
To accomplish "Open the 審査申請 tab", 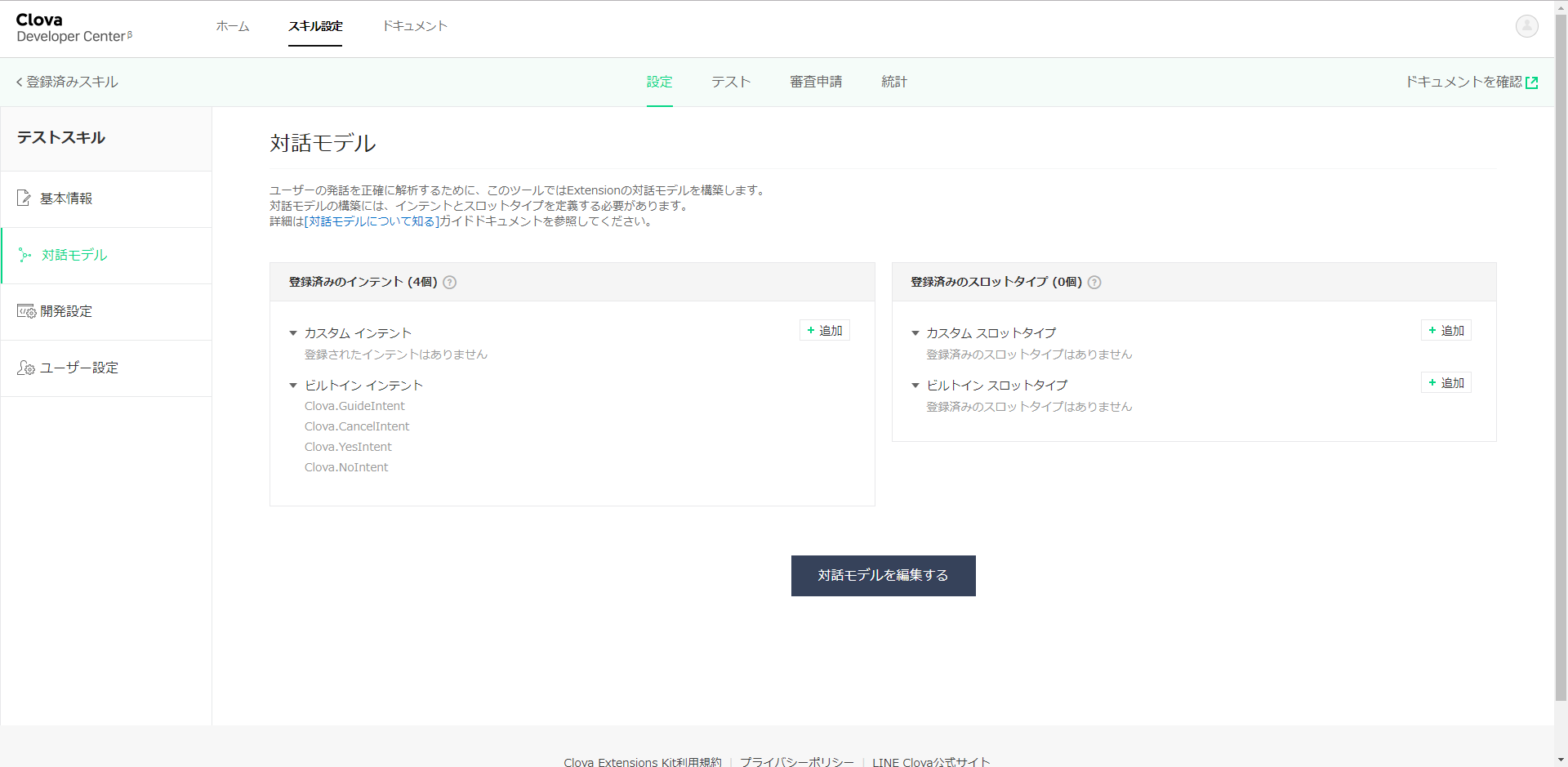I will [x=815, y=82].
